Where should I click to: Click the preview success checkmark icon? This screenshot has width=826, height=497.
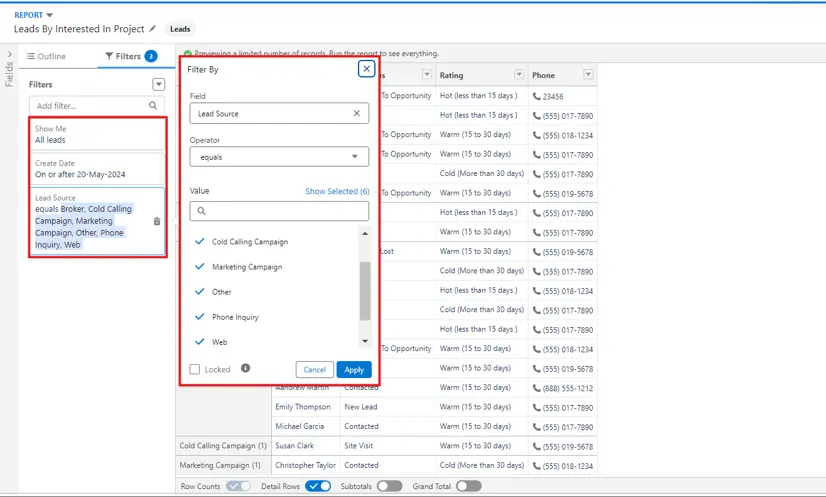(188, 54)
